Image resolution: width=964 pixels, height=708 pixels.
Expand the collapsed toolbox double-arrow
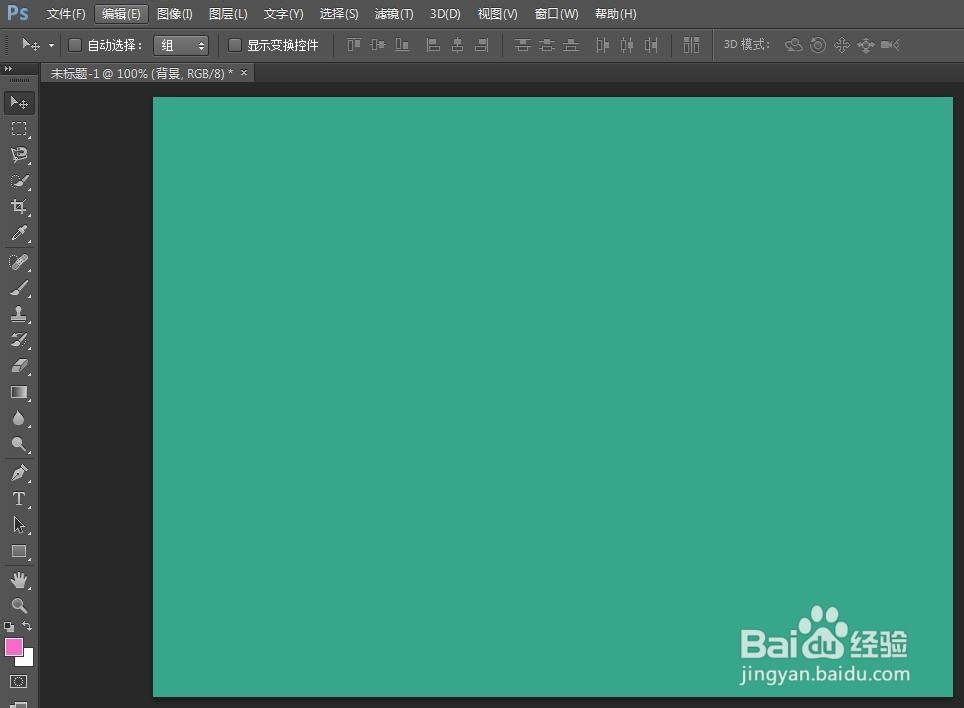tap(8, 69)
